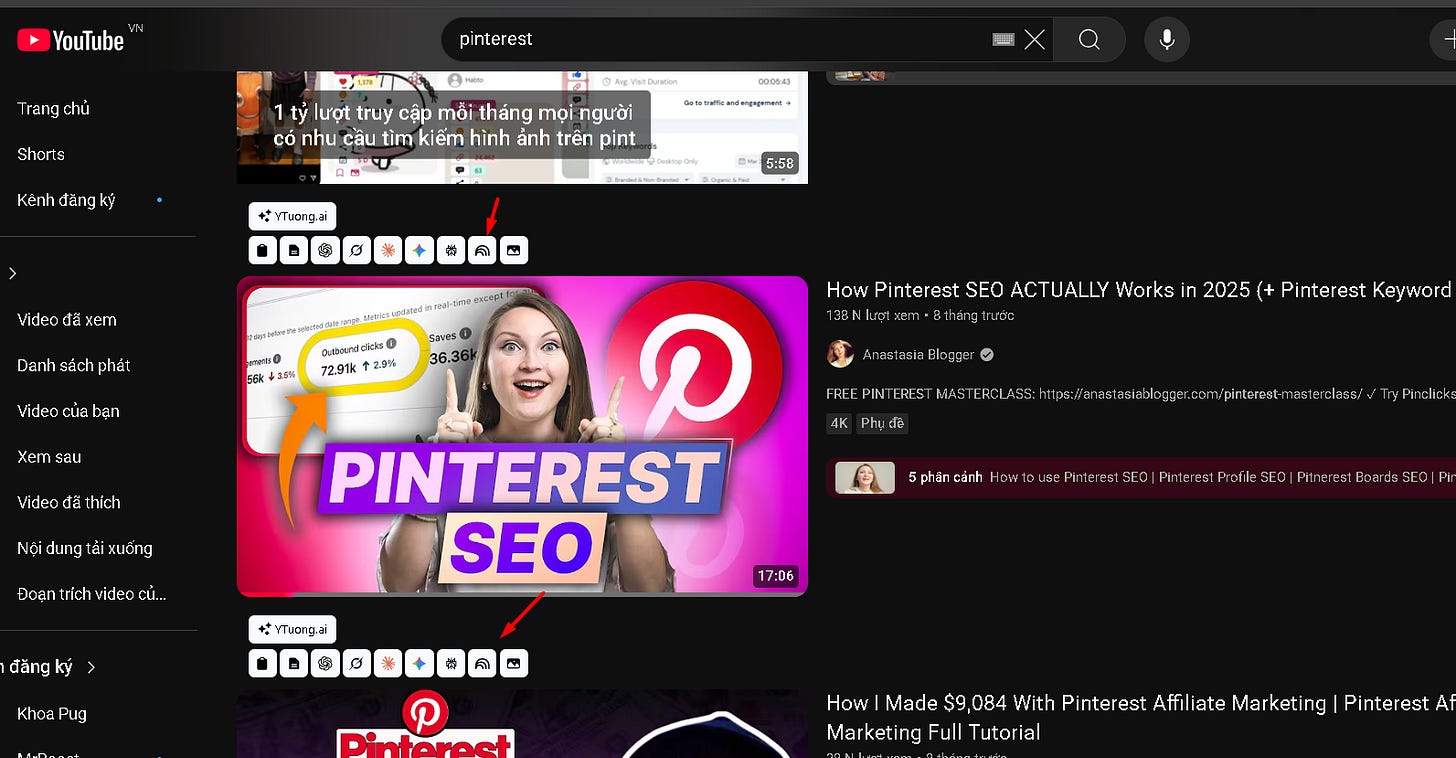Play the Pinterest SEO video thumbnail
Image resolution: width=1456 pixels, height=758 pixels.
pyautogui.click(x=522, y=436)
